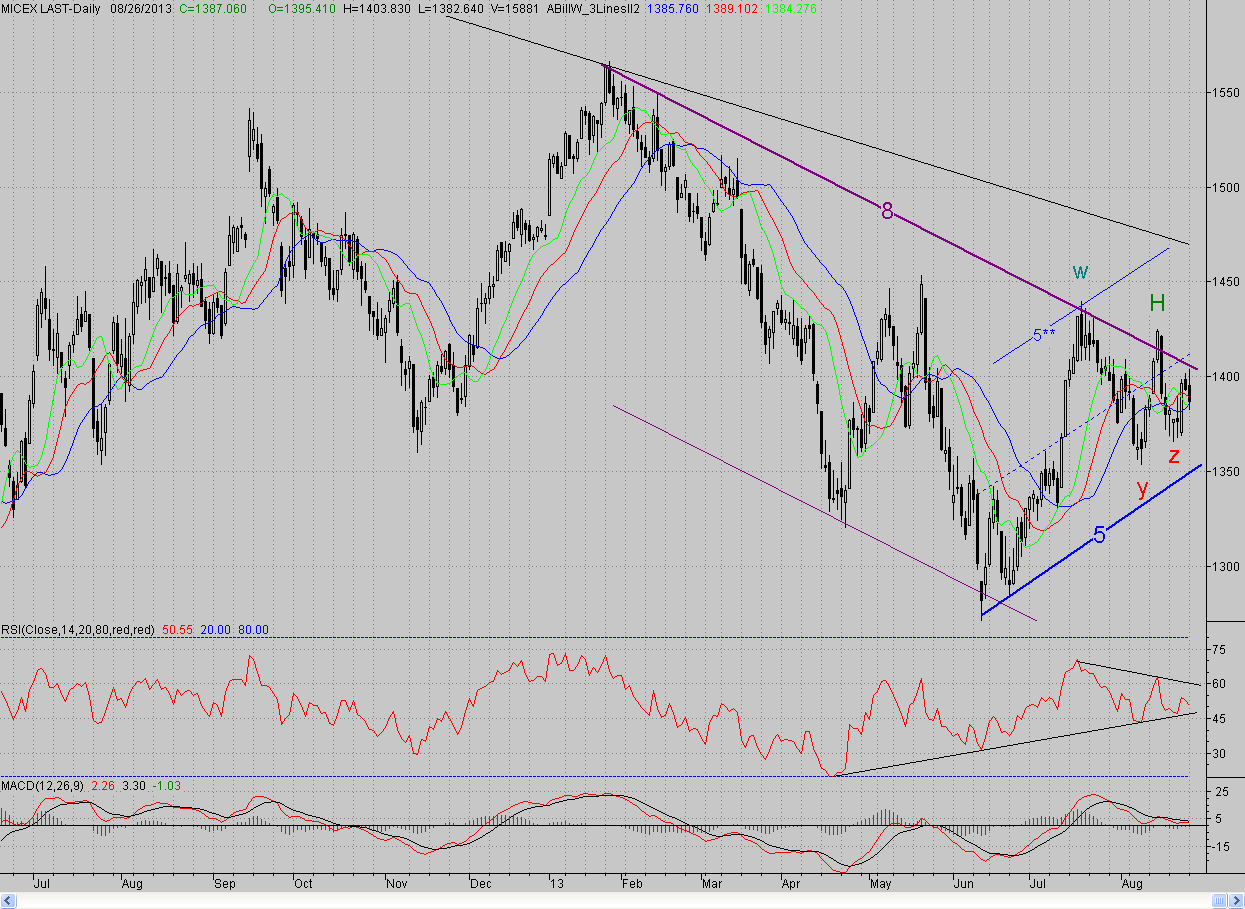Viewport: 1245px width, 909px height.
Task: Click the MICEX LAST-Daily chart title
Action: 51,7
